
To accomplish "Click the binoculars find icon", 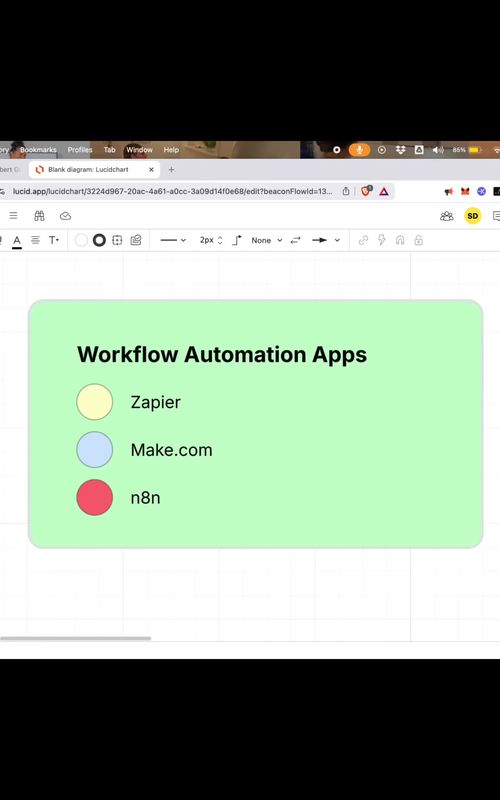I will pyautogui.click(x=39, y=216).
